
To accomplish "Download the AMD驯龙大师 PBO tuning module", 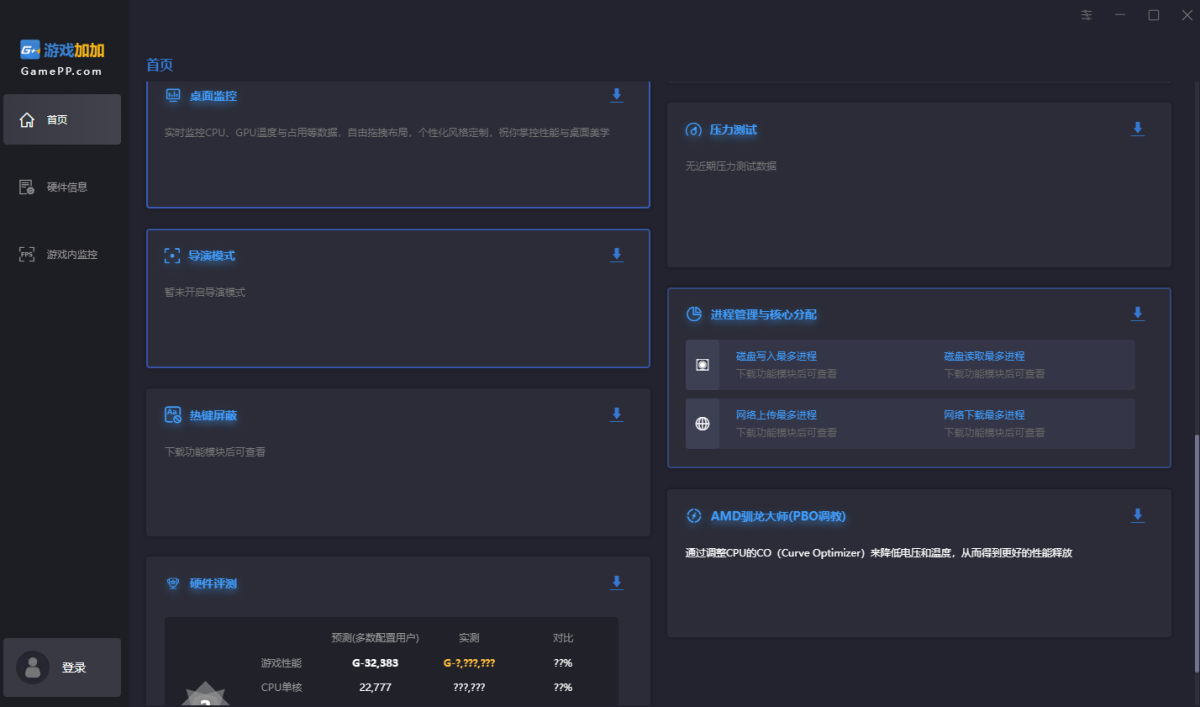I will [1137, 516].
